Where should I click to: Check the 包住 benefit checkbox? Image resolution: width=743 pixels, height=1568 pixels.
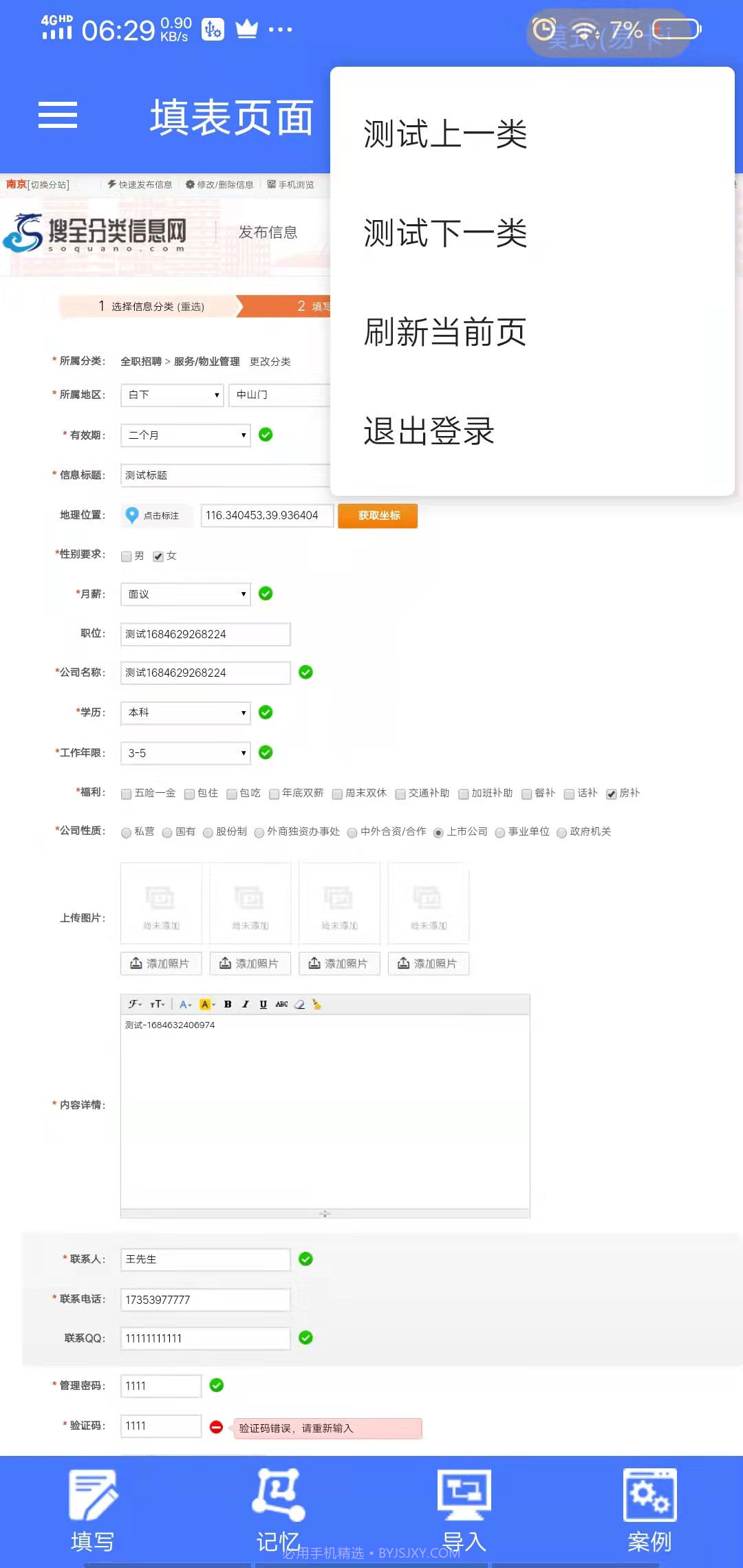coord(189,794)
